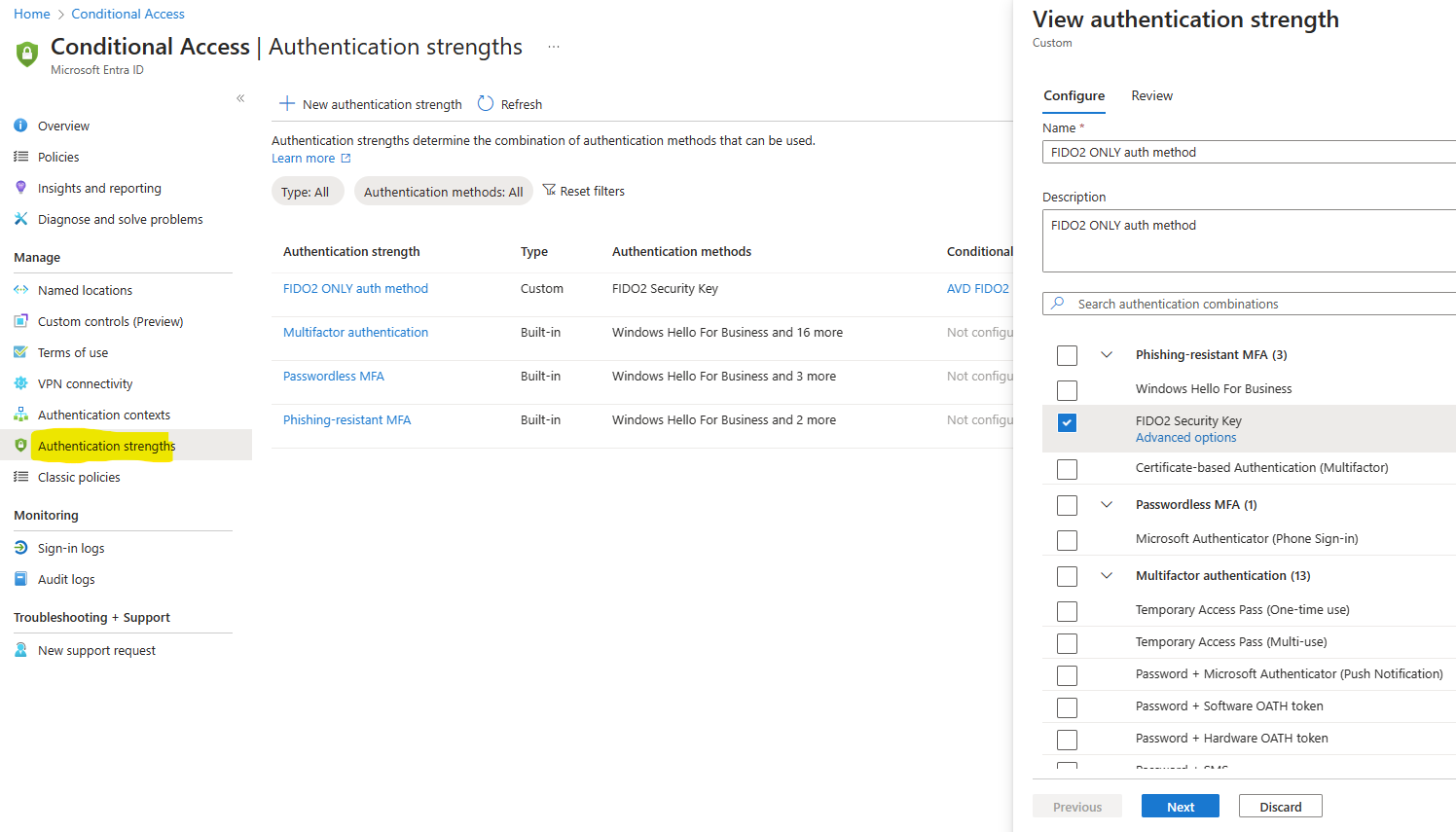
Task: Open Policies in the sidebar
Action: (58, 157)
